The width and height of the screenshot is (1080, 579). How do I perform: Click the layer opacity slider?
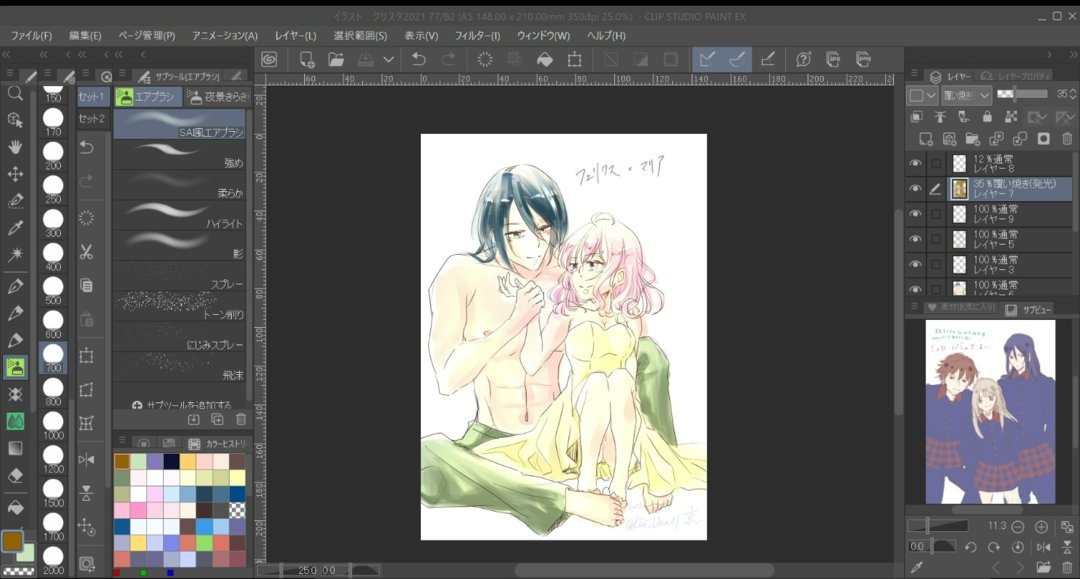coord(1023,94)
